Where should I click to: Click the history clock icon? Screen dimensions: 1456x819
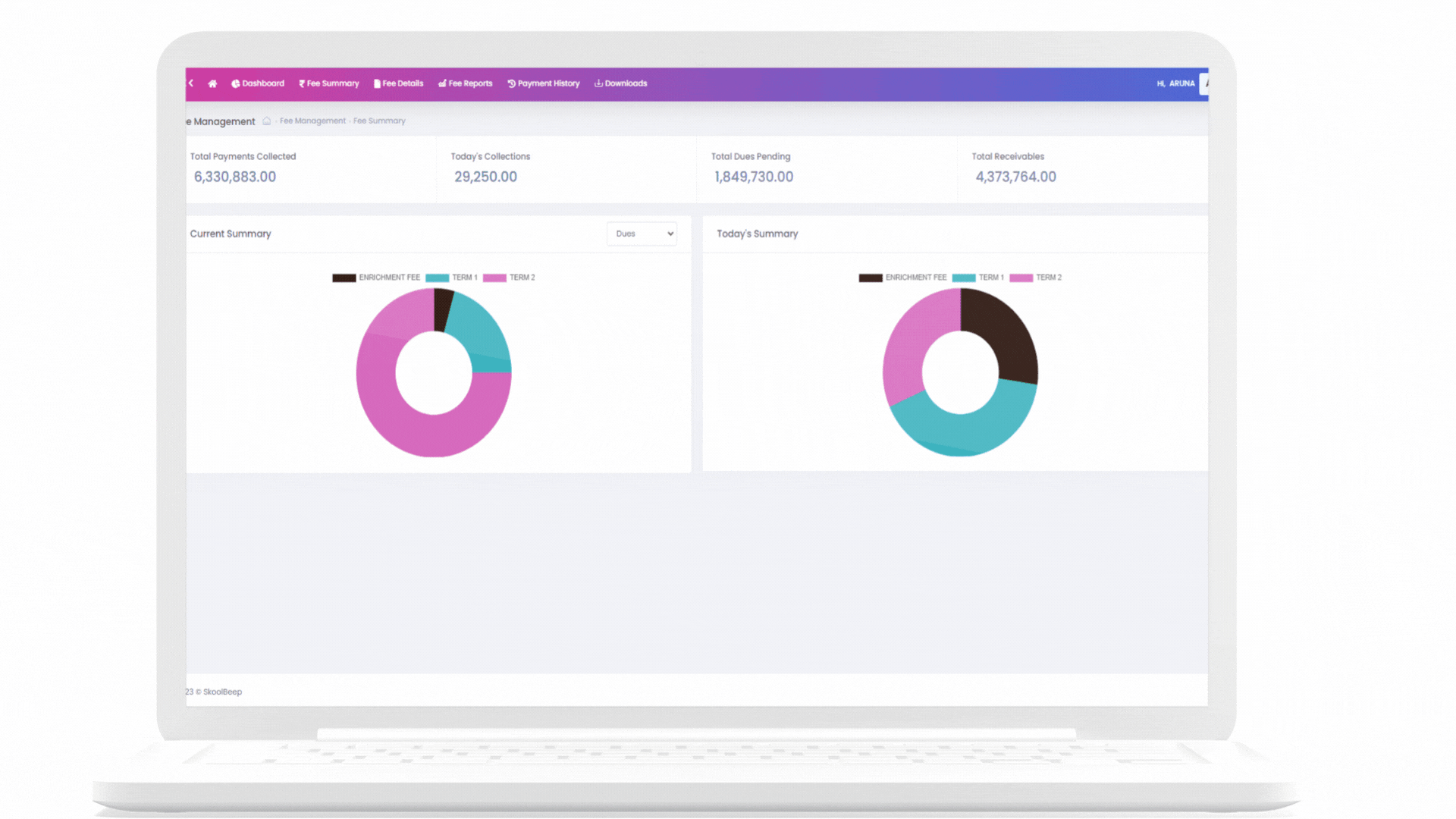[x=511, y=84]
